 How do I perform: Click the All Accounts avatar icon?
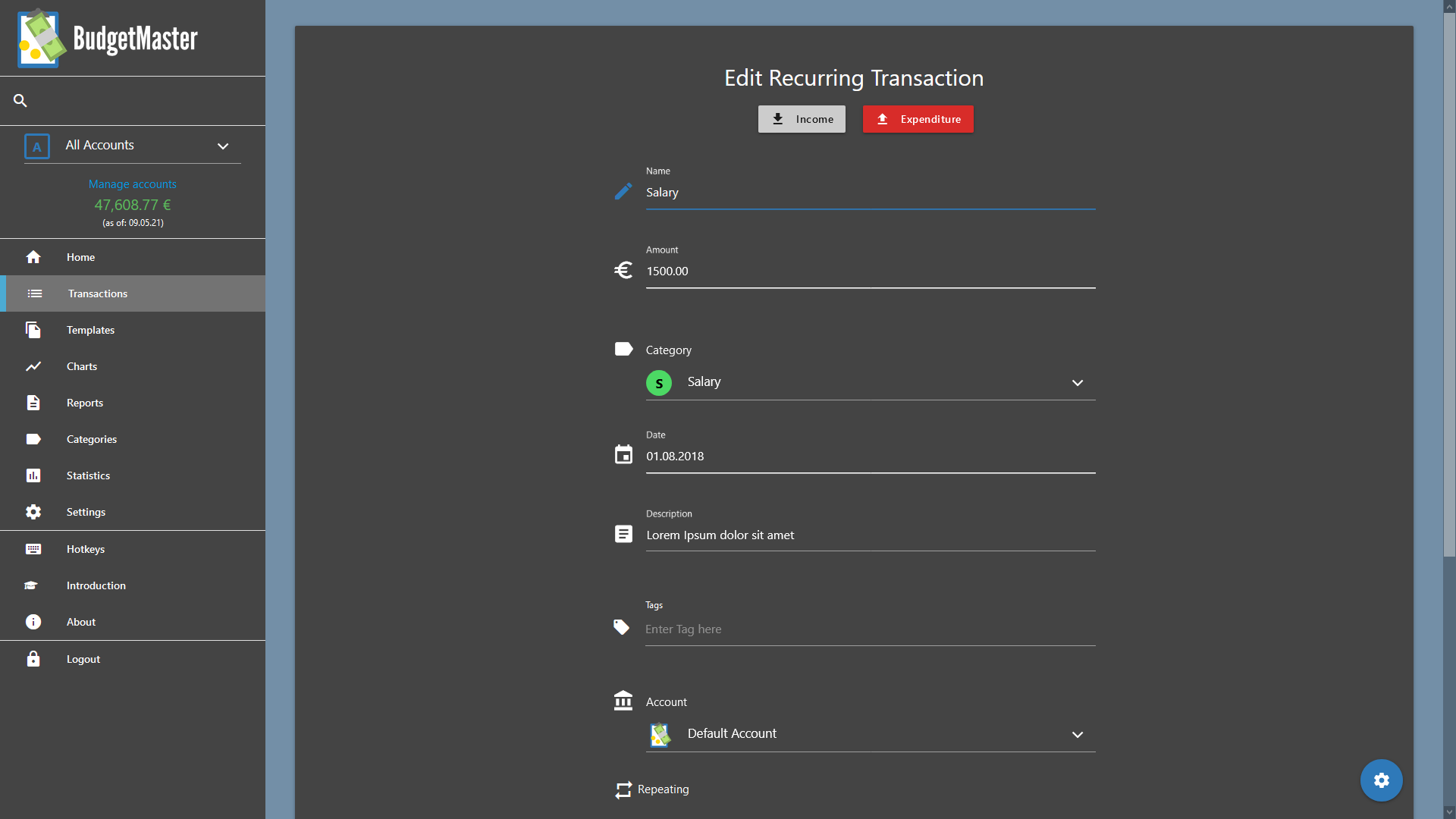click(x=37, y=146)
